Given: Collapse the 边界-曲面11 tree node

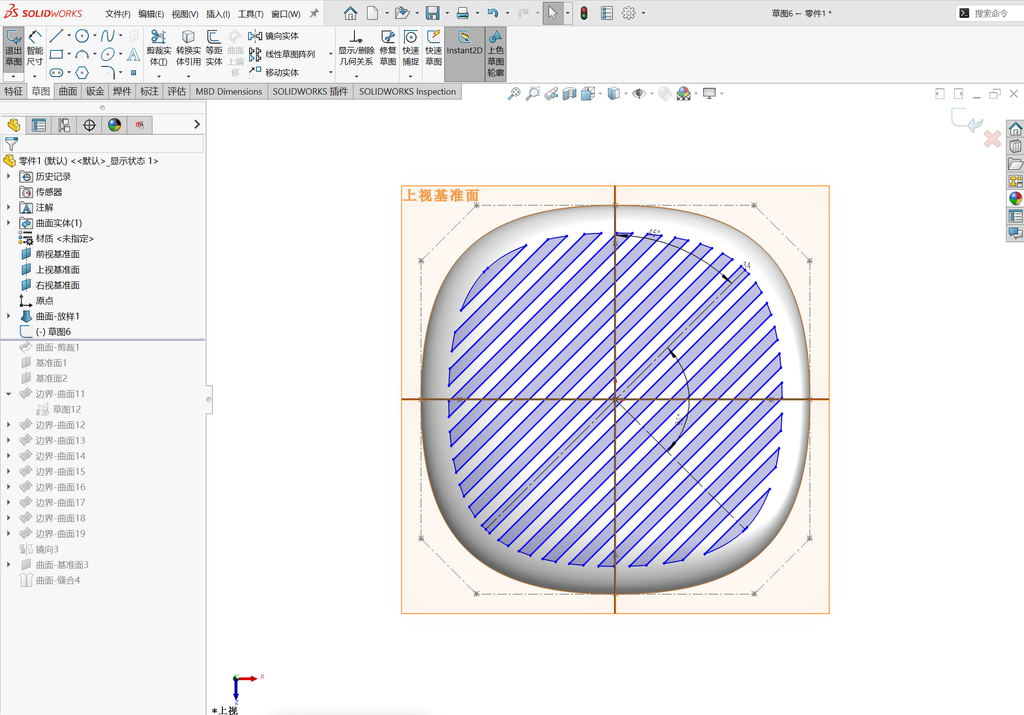Looking at the screenshot, I should point(8,394).
